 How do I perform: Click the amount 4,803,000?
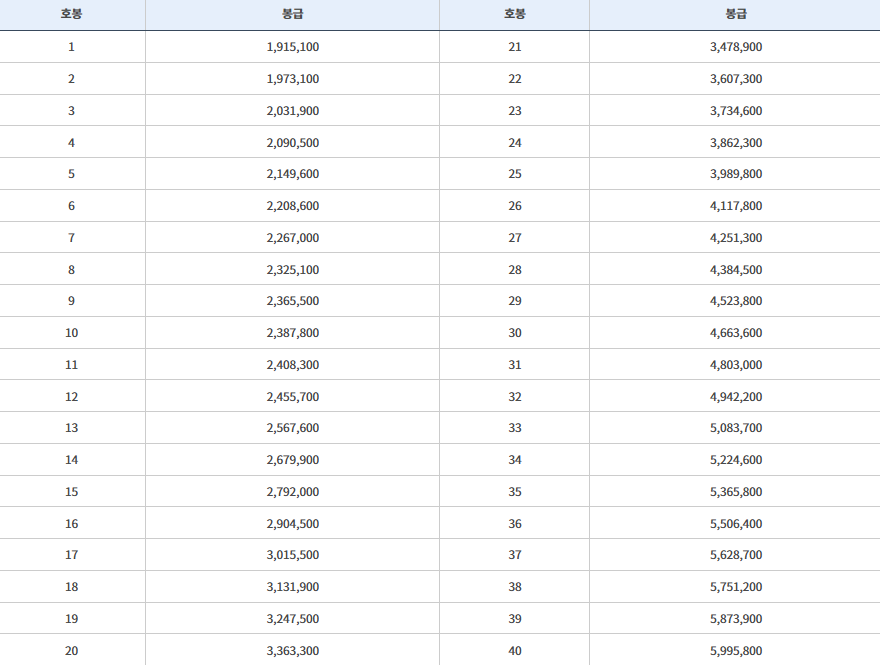[736, 365]
